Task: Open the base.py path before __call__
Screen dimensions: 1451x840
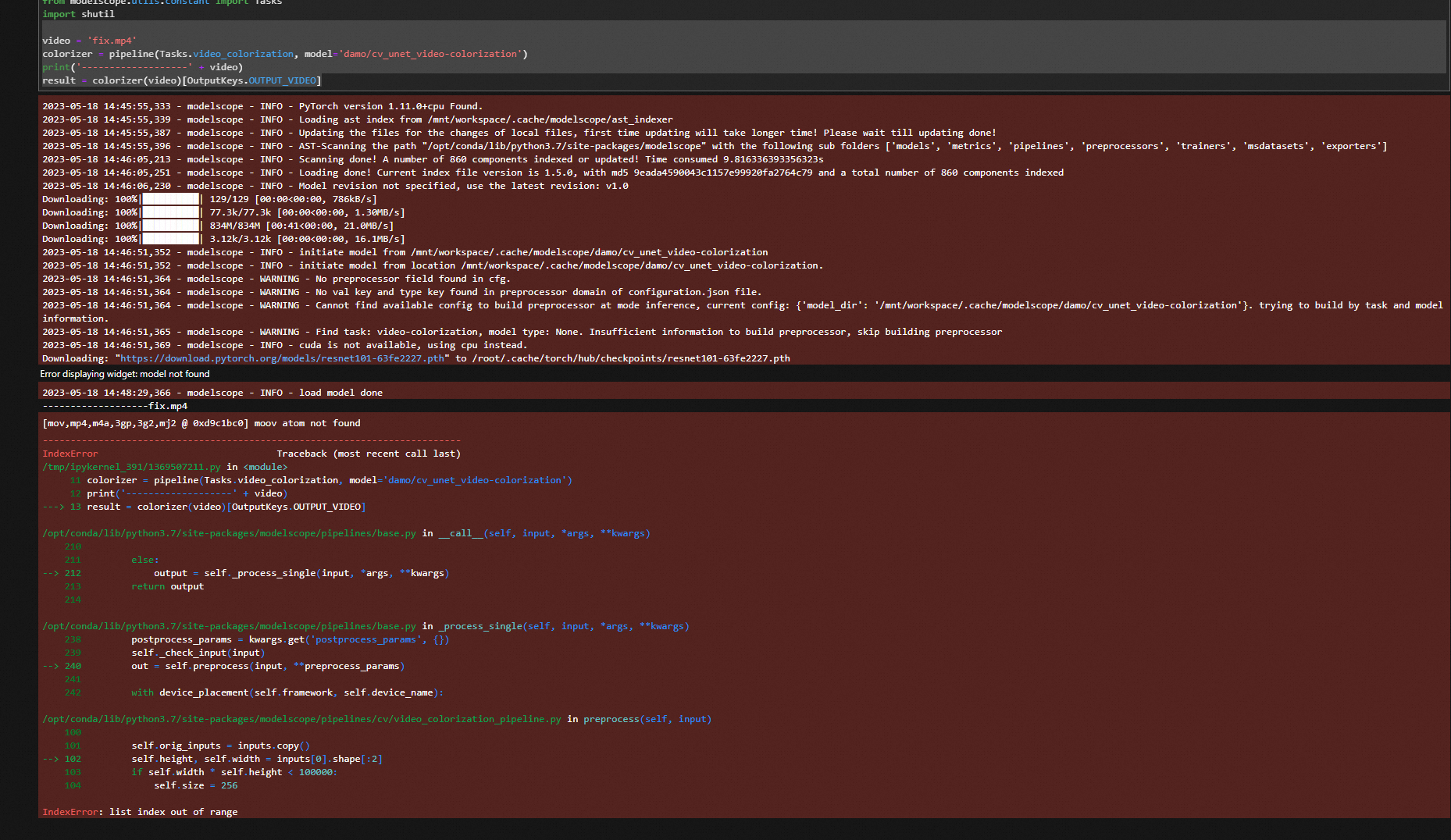Action: 229,533
